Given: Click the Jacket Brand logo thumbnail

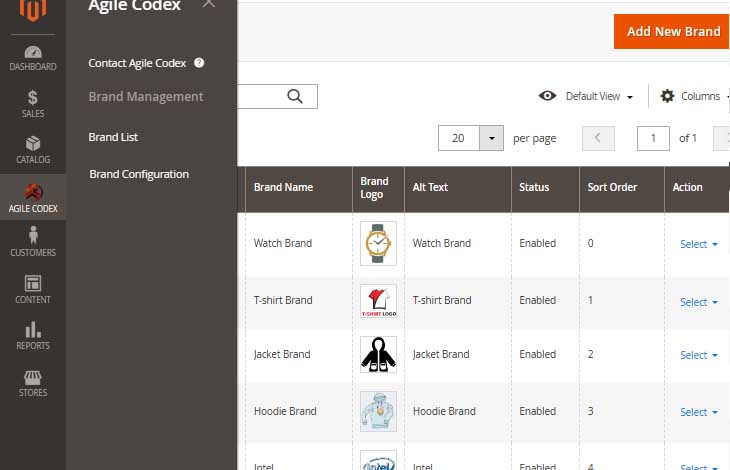Looking at the screenshot, I should (x=378, y=355).
